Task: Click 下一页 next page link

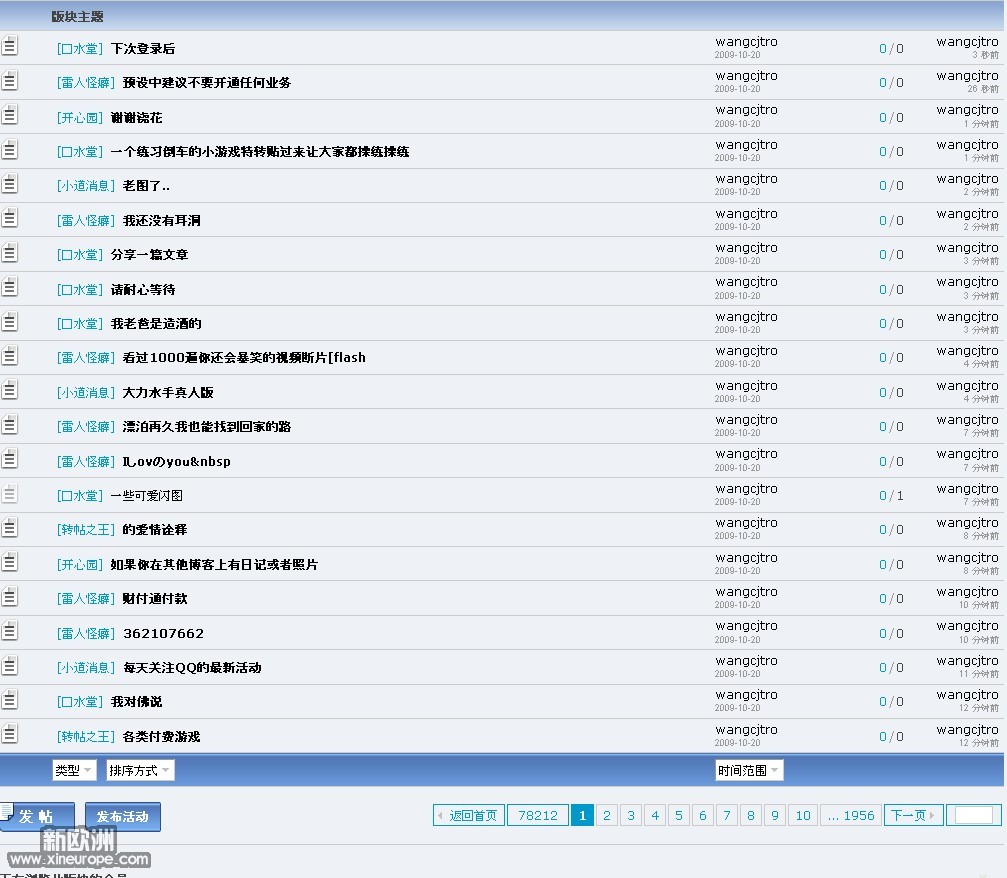Action: pyautogui.click(x=913, y=815)
